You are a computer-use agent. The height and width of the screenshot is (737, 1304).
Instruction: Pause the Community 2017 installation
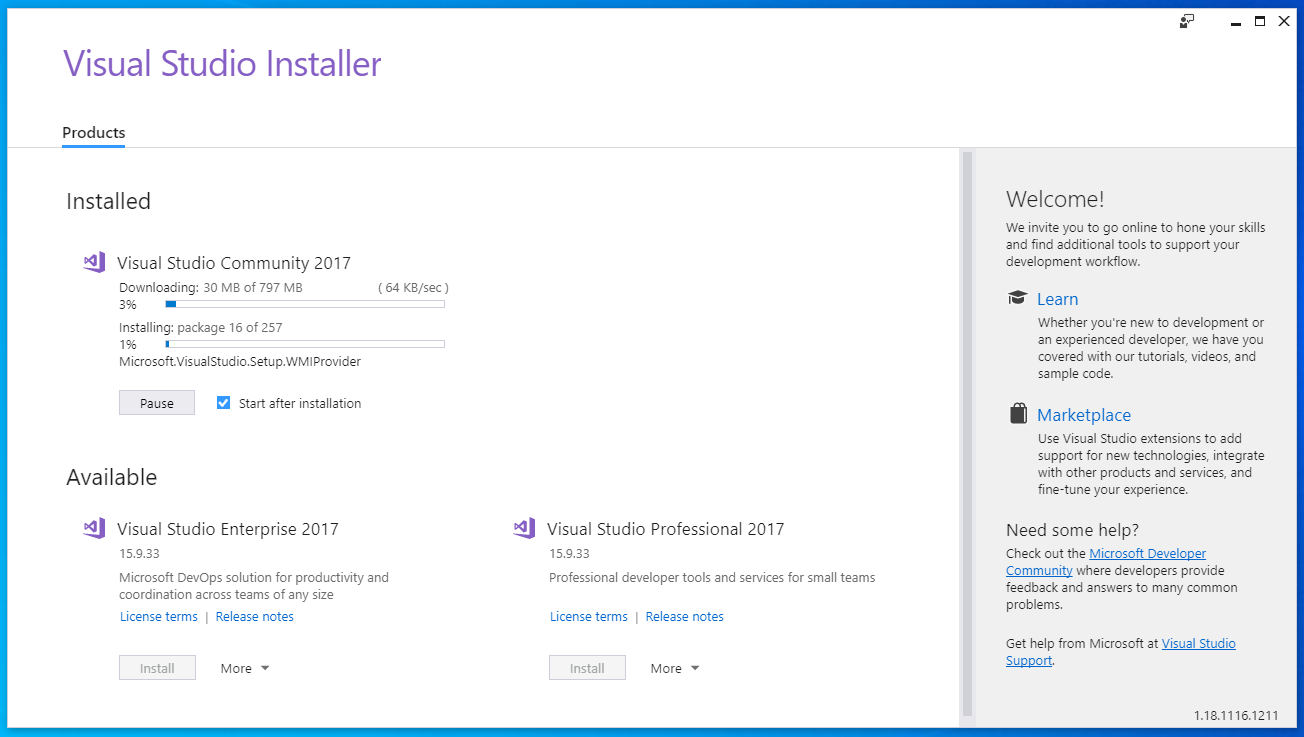click(x=156, y=402)
